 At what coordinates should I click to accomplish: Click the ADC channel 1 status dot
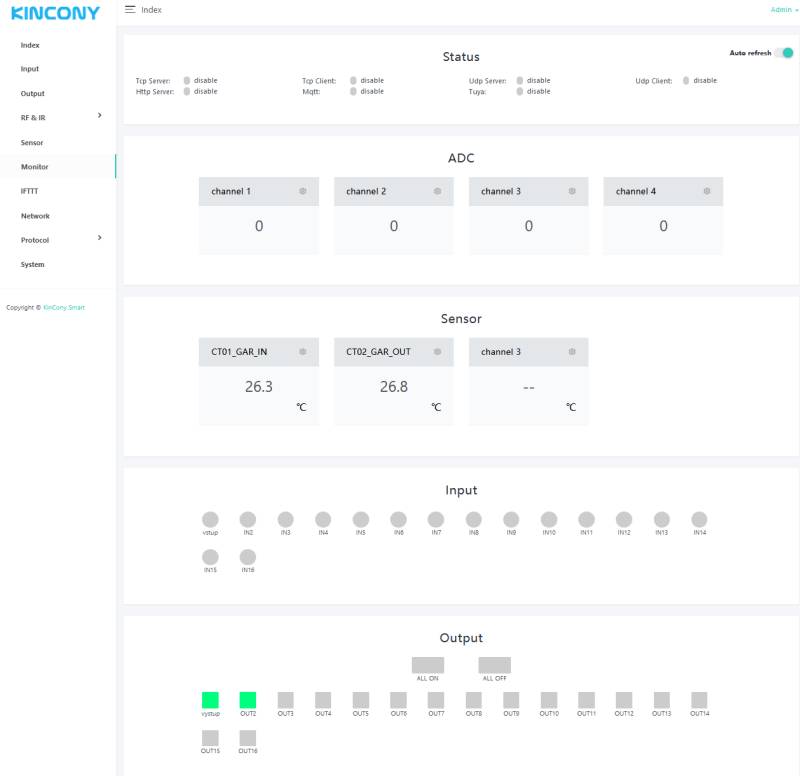tap(302, 191)
